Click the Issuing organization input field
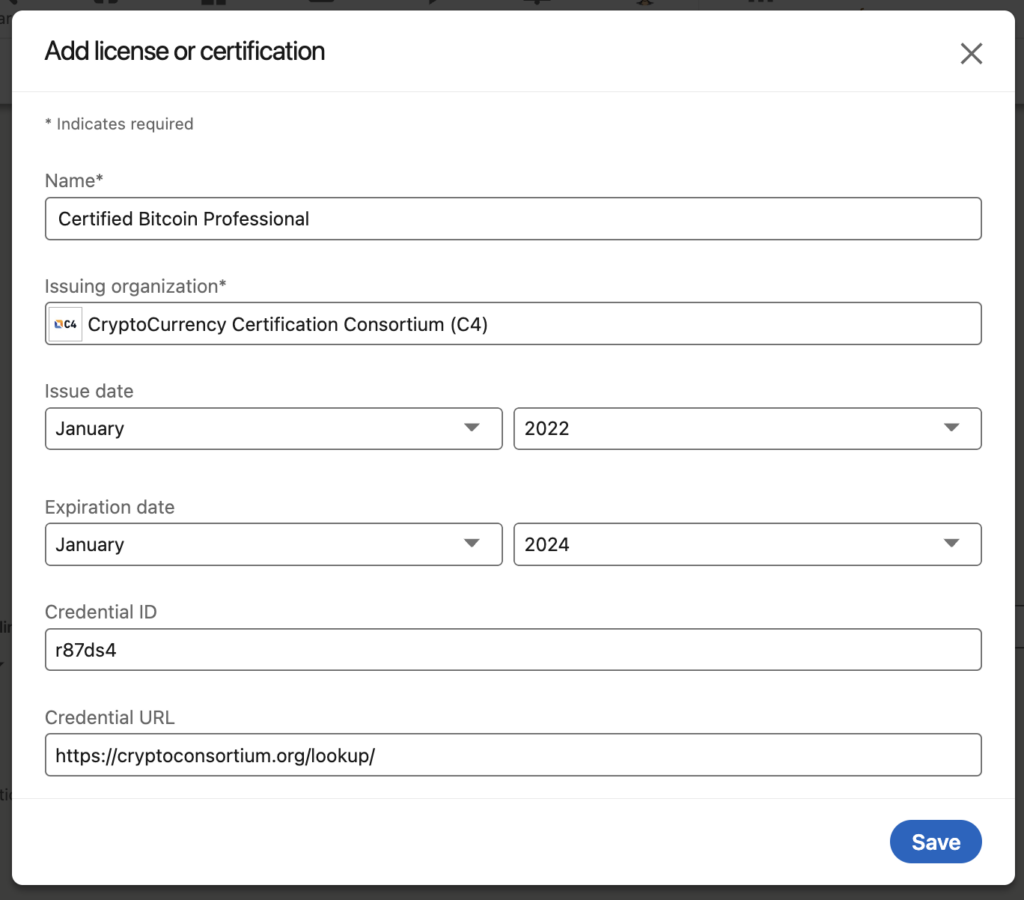The width and height of the screenshot is (1024, 900). (513, 324)
